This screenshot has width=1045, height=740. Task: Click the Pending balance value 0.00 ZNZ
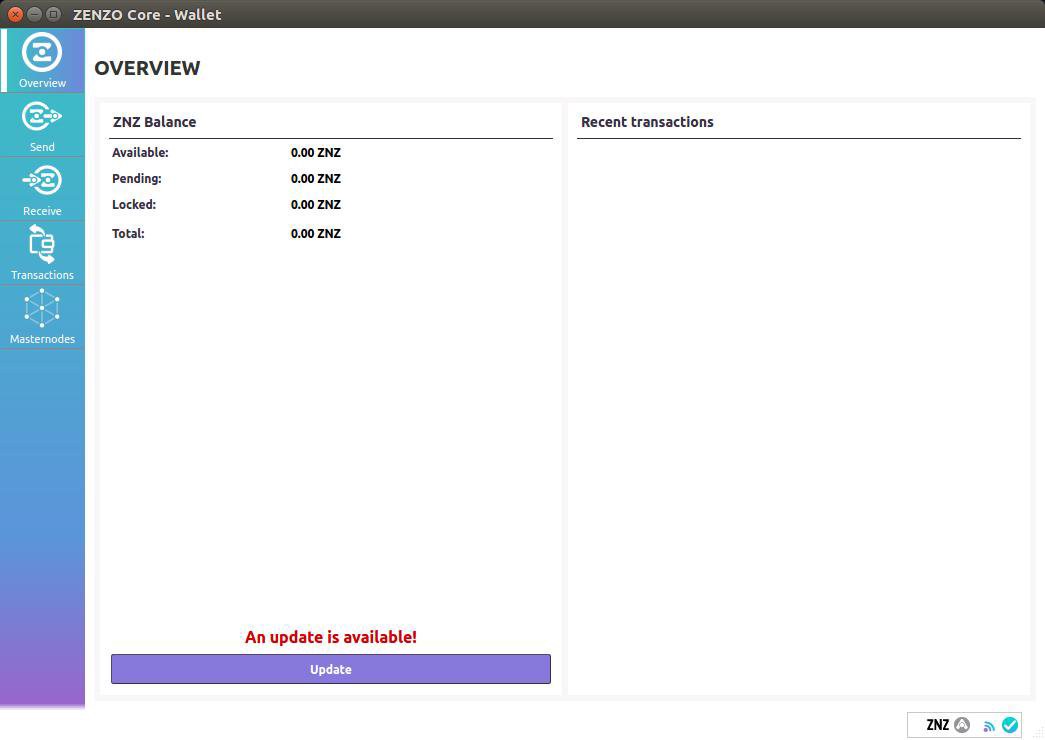(316, 179)
